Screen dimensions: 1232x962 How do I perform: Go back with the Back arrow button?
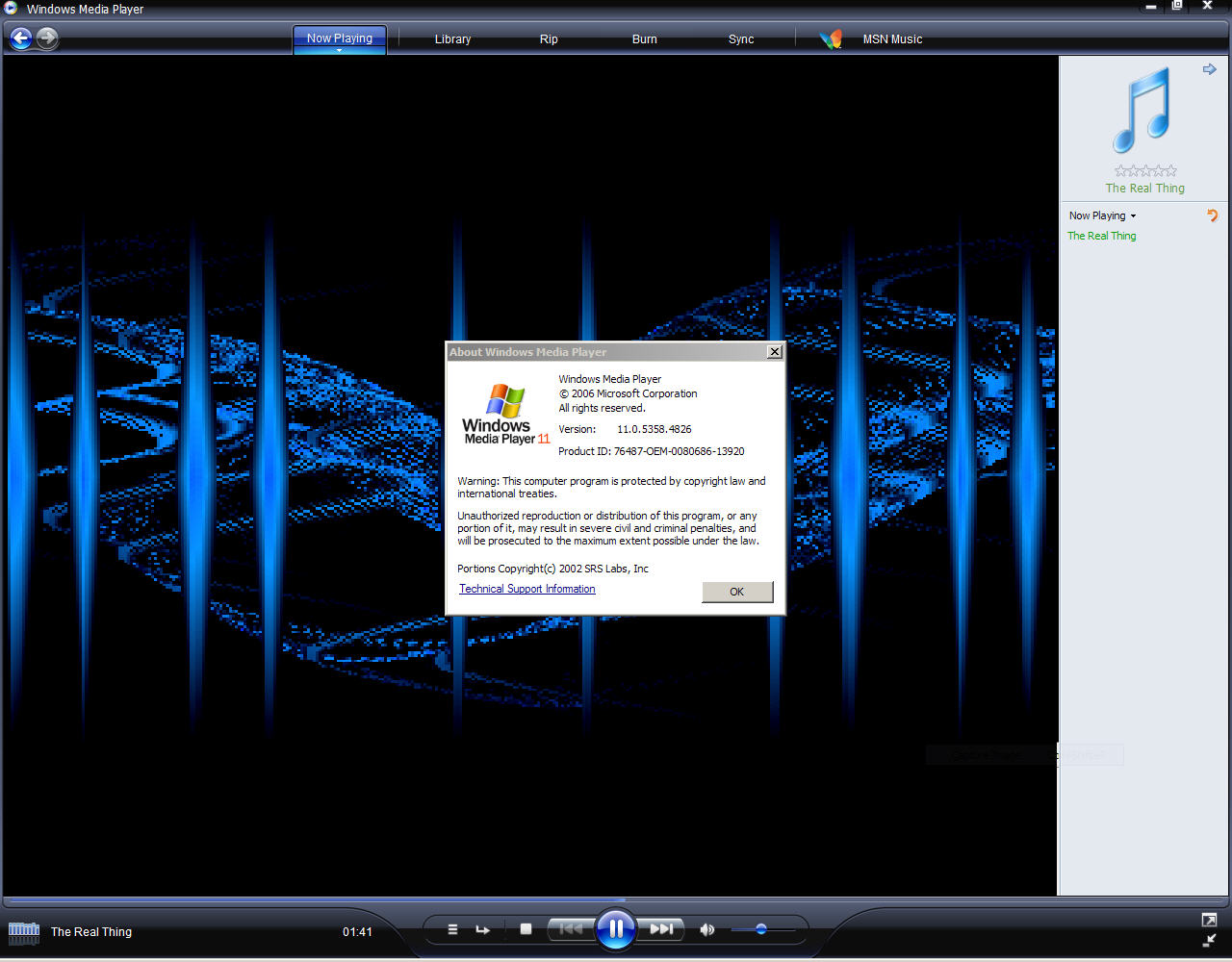point(21,38)
